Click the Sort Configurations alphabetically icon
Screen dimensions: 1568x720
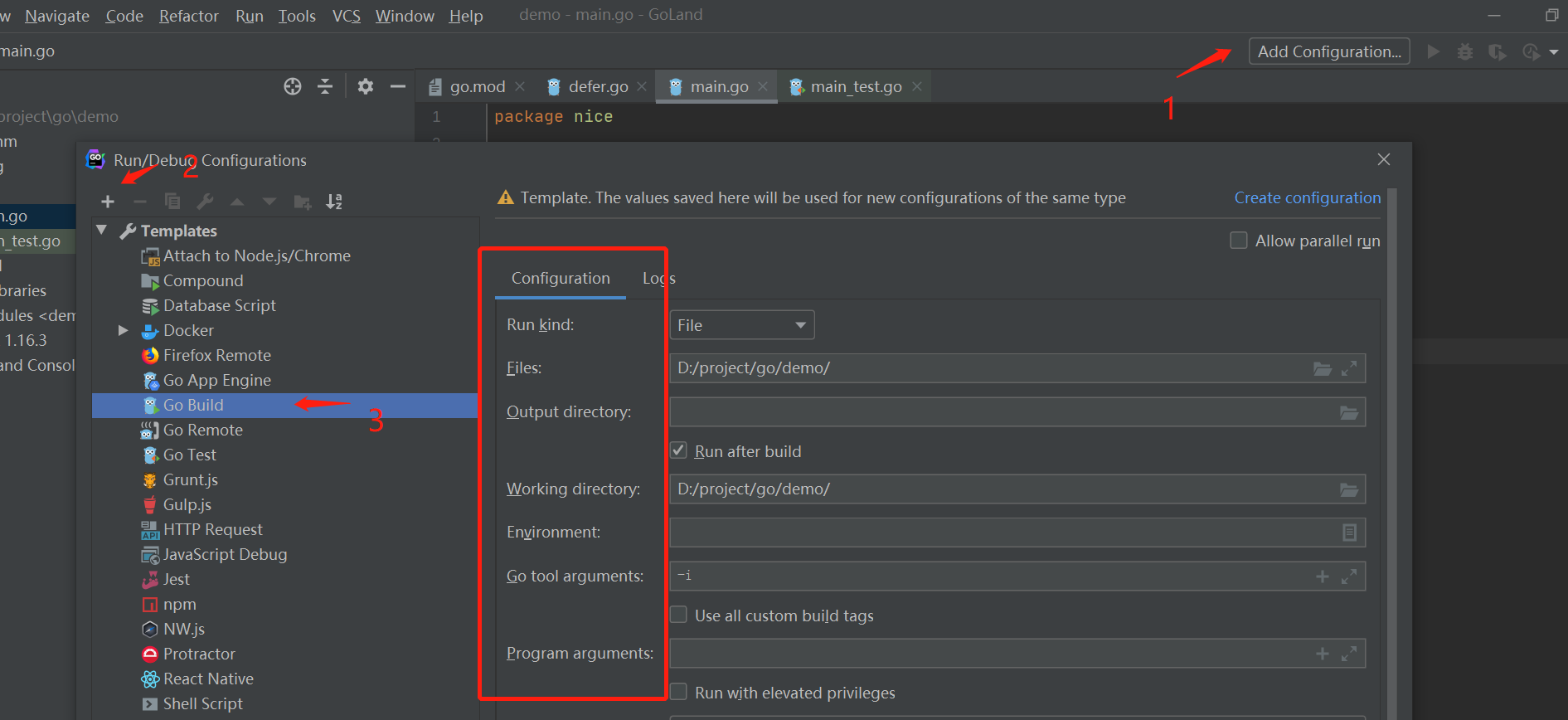click(334, 202)
